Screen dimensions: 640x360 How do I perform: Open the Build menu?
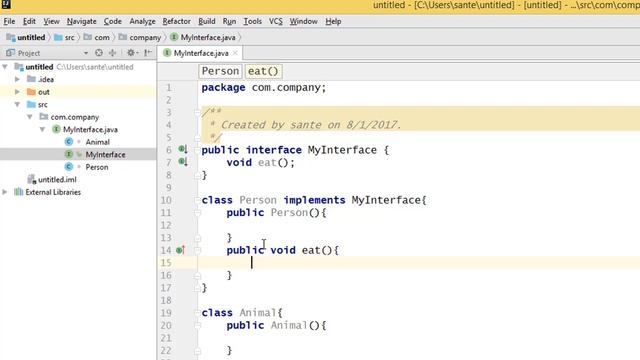[x=207, y=21]
